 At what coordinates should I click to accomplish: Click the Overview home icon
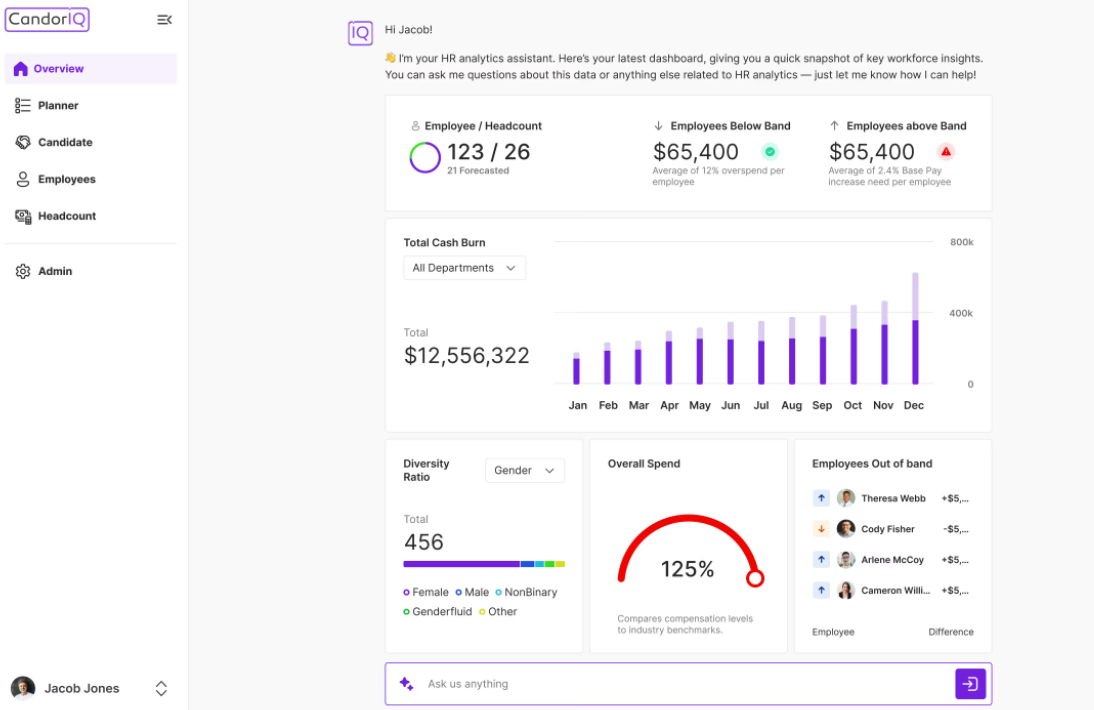click(22, 68)
